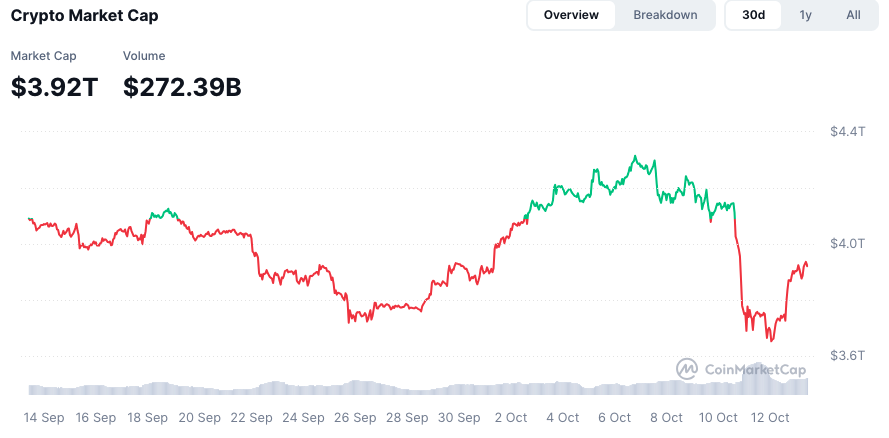
Task: Select the 30d time range
Action: pyautogui.click(x=754, y=15)
